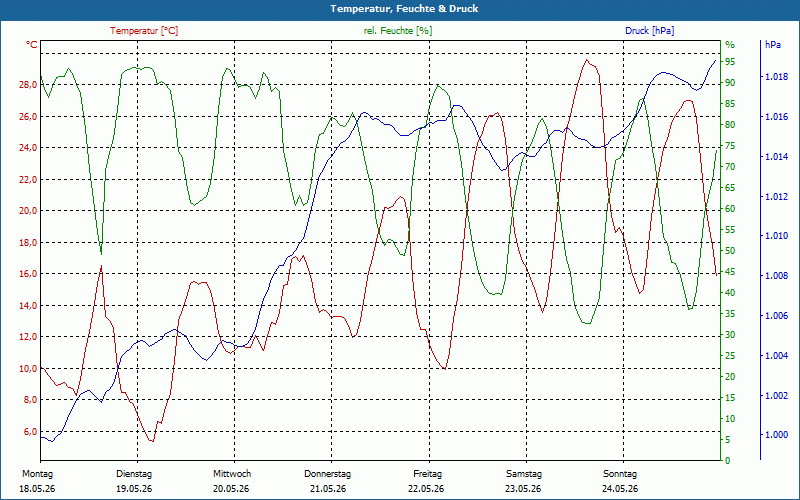Image resolution: width=800 pixels, height=500 pixels.
Task: Click the '16,0' temperature axis value
Action: [28, 274]
